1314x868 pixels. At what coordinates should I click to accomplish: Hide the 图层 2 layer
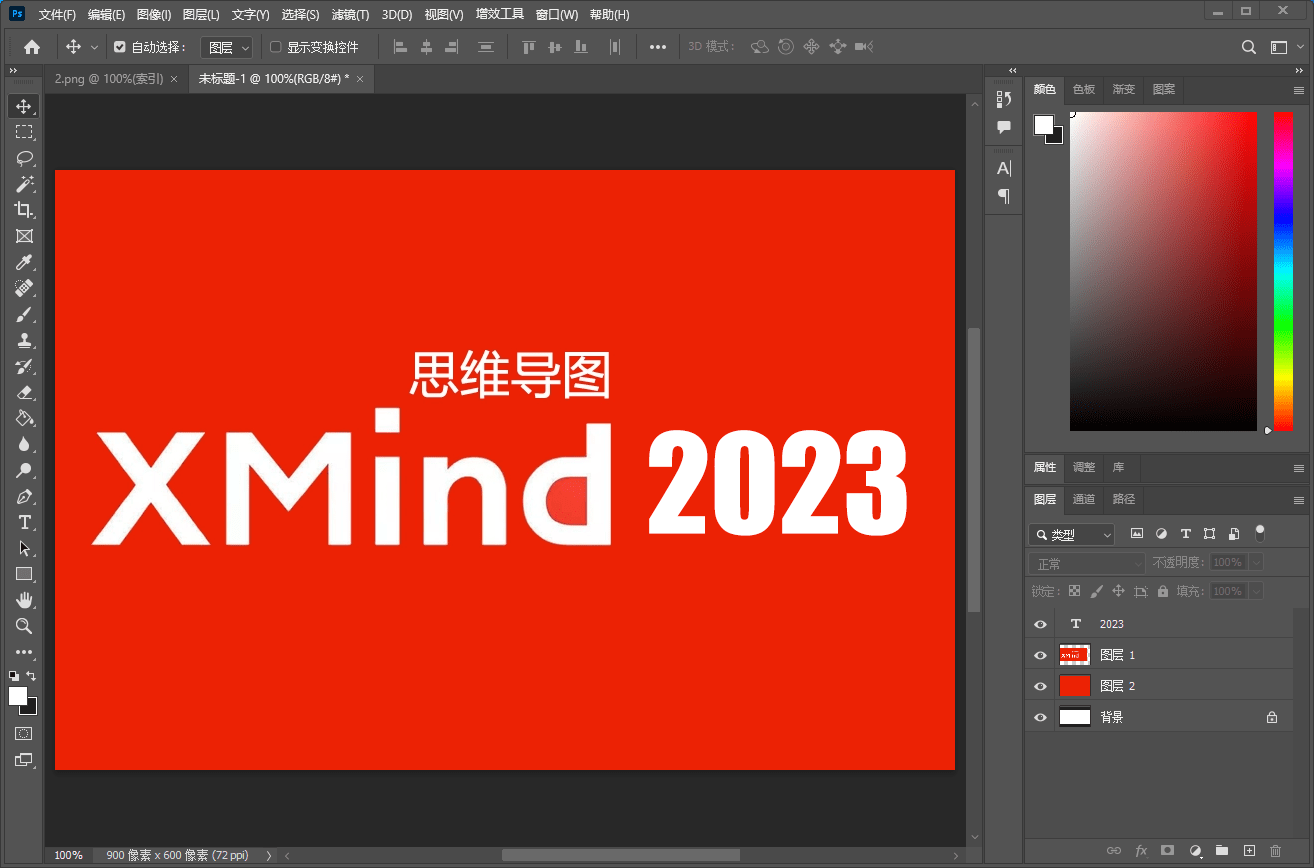[x=1040, y=686]
